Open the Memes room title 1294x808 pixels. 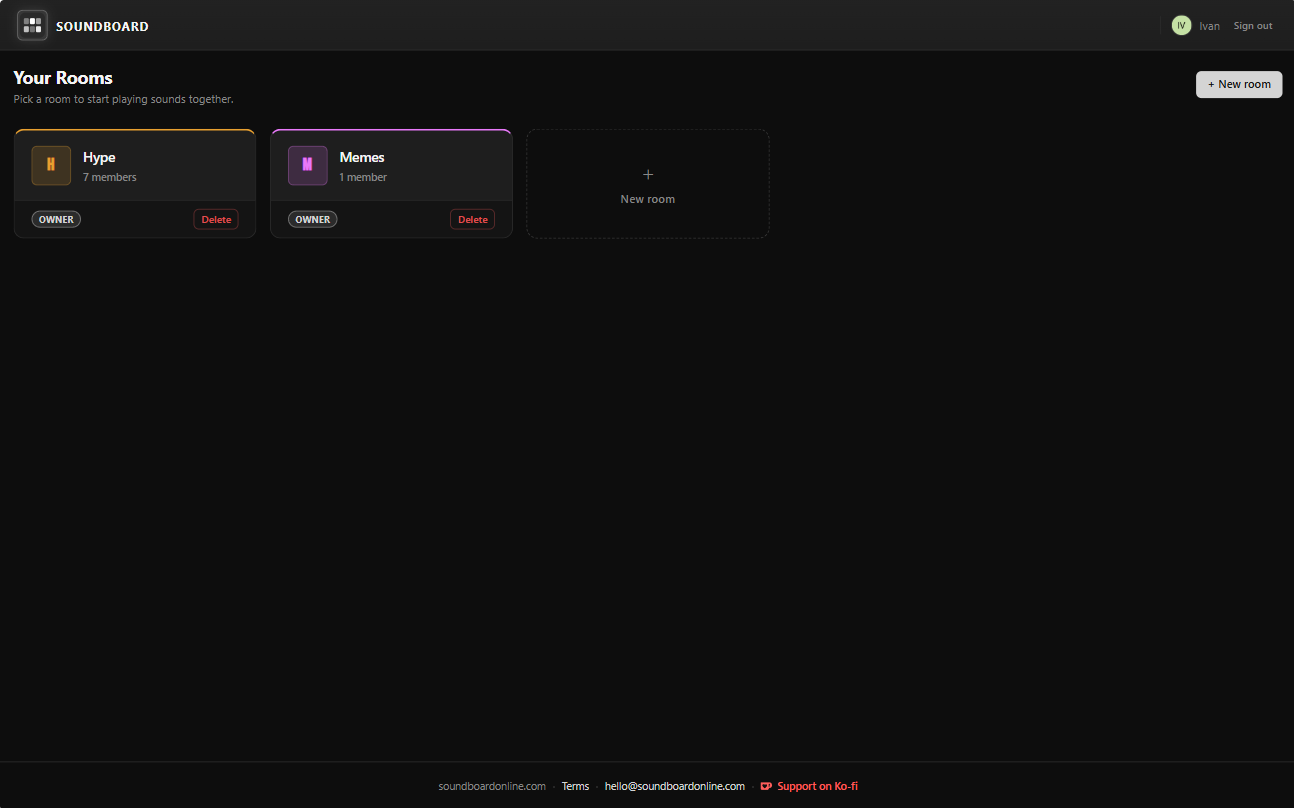[362, 158]
